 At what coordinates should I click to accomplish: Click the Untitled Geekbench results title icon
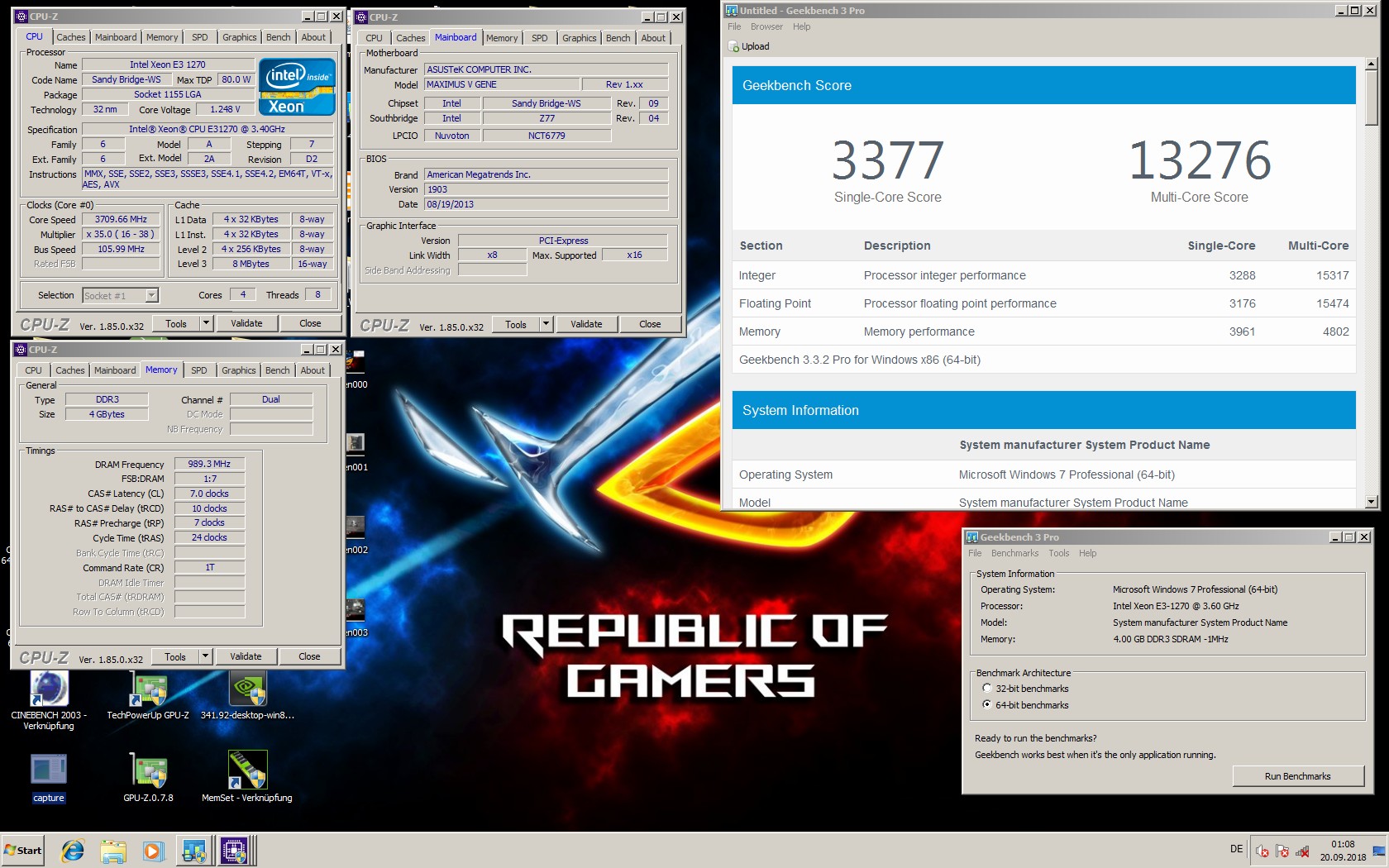click(x=731, y=11)
